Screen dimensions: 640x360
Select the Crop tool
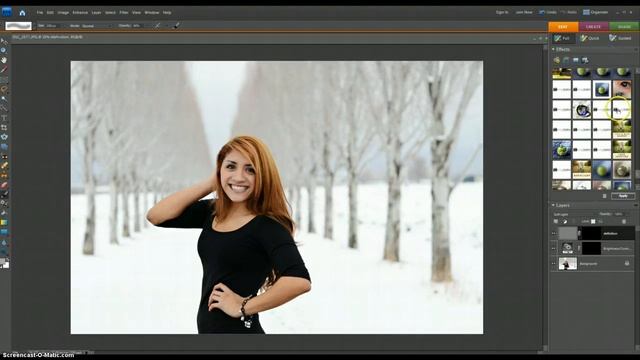4,127
